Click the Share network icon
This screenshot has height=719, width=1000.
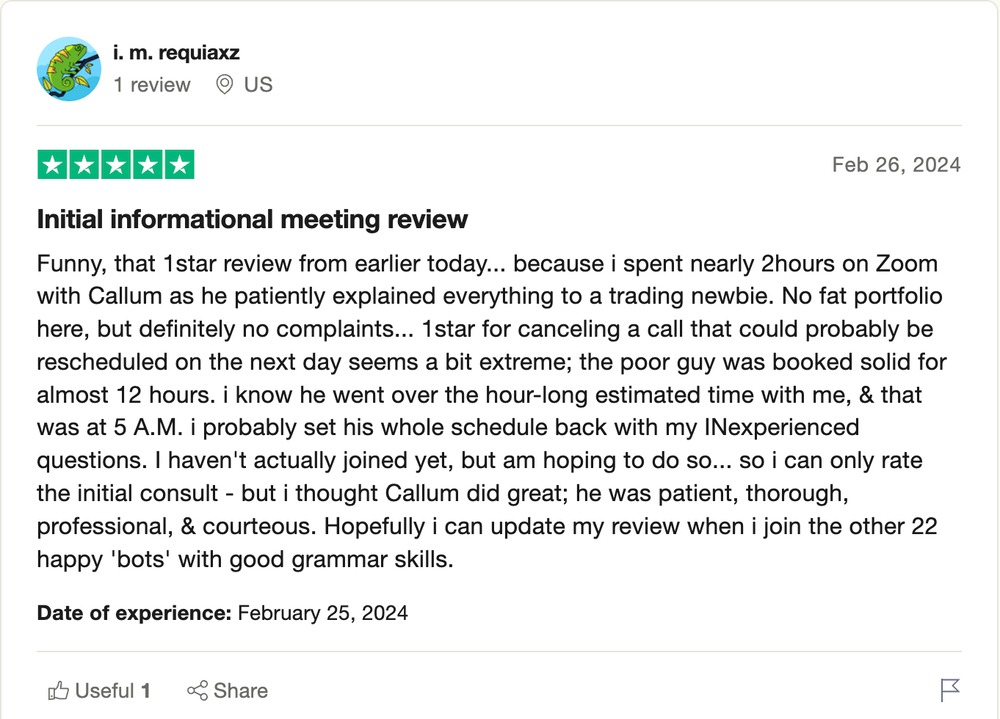pyautogui.click(x=197, y=690)
